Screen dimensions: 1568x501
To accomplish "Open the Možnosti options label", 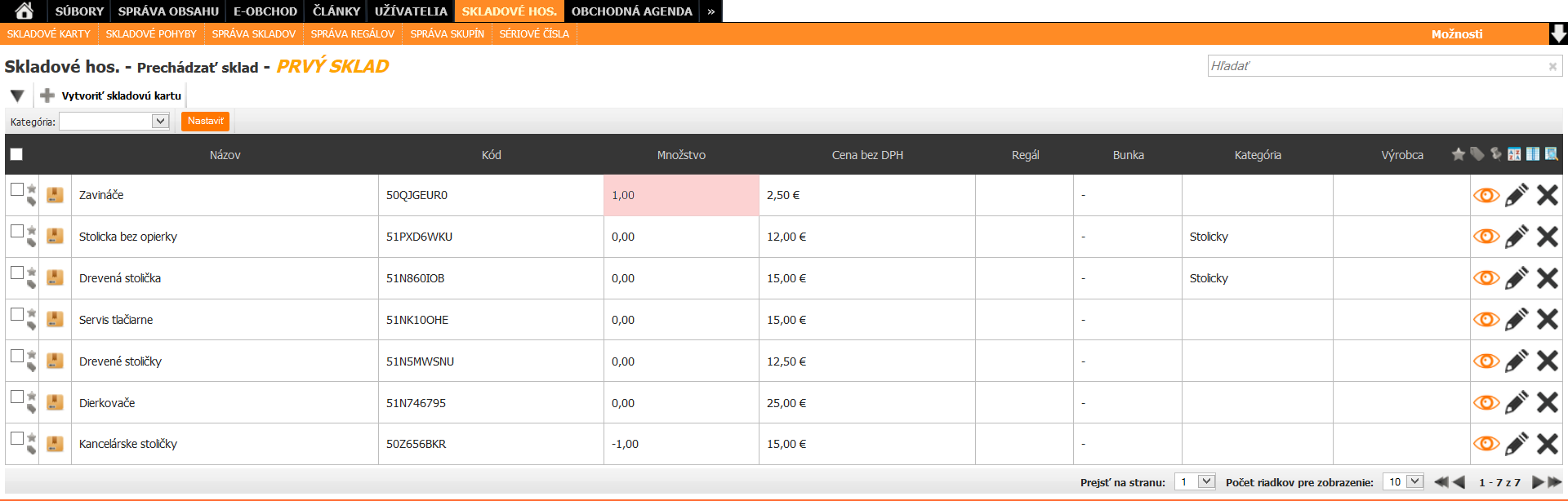I will (x=1456, y=34).
